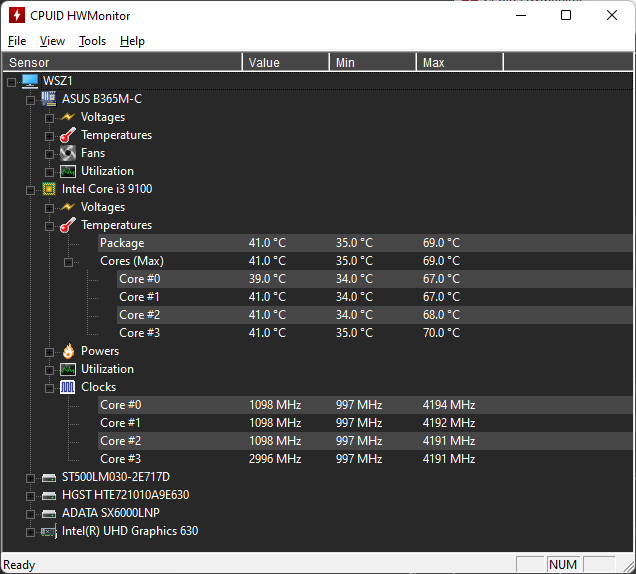Image resolution: width=636 pixels, height=574 pixels.
Task: Click the WSZ1 computer monitor icon
Action: [x=30, y=81]
